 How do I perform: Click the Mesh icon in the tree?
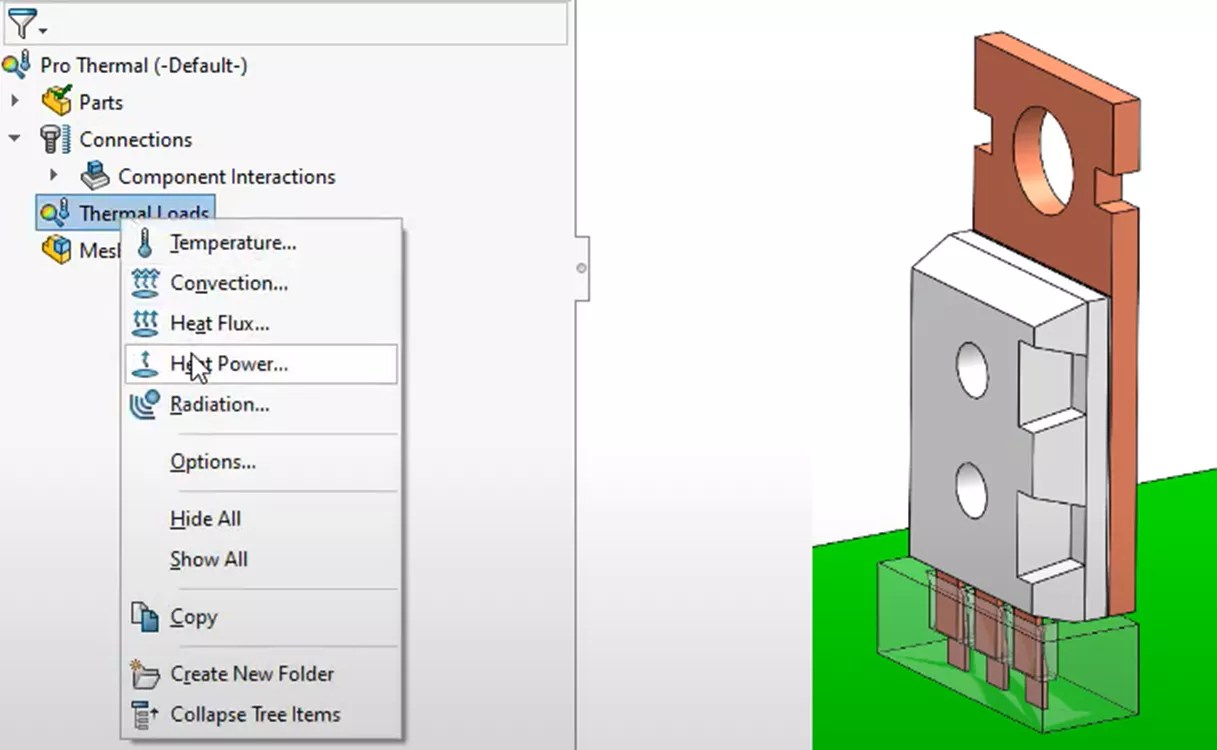tap(55, 250)
